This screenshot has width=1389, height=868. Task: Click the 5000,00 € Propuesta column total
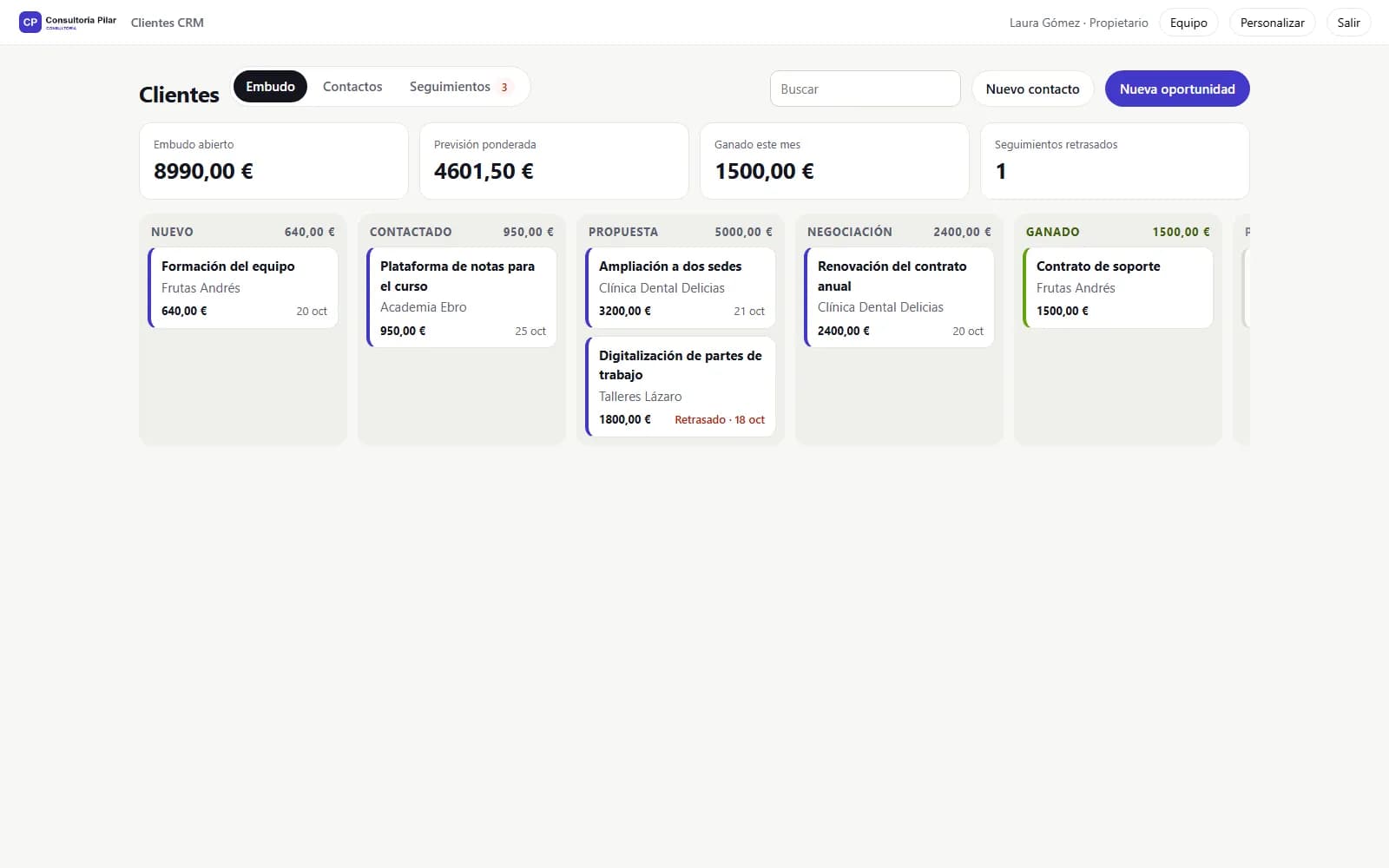743,232
